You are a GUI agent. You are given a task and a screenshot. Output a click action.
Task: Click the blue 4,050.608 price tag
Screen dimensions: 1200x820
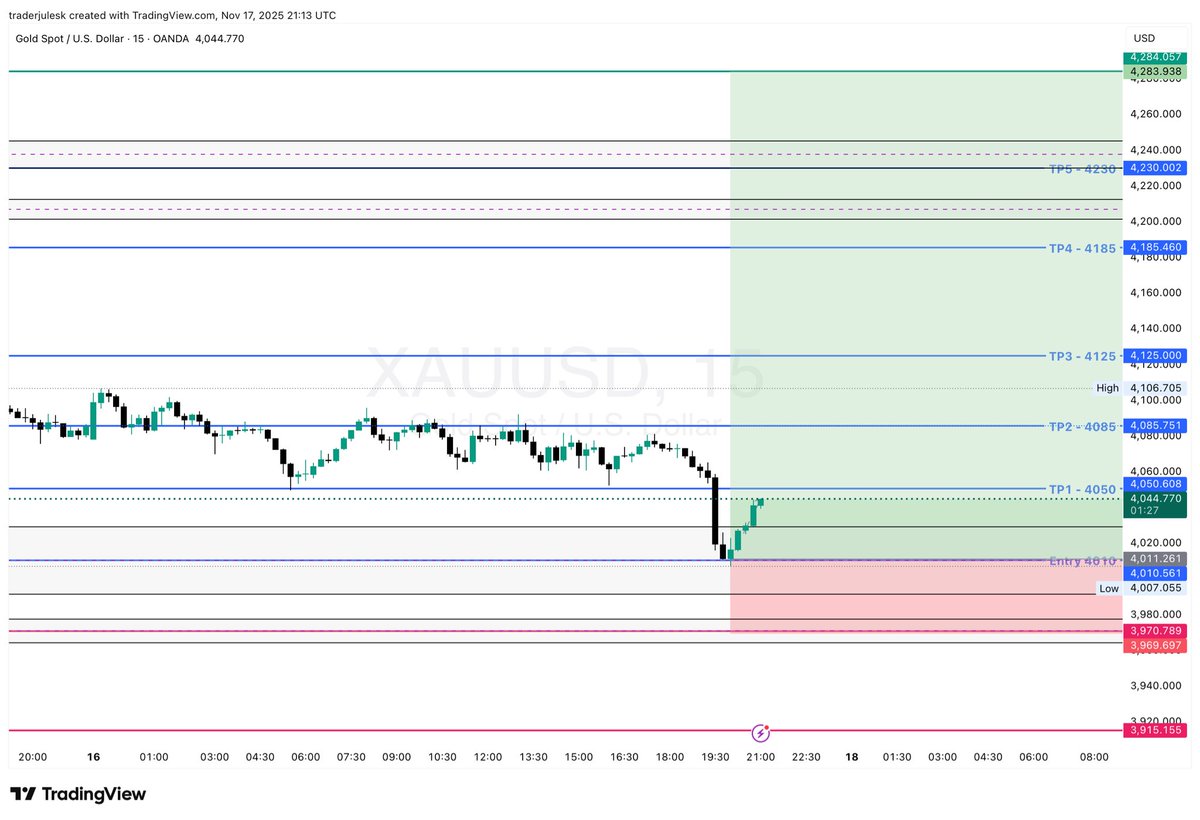[1155, 484]
